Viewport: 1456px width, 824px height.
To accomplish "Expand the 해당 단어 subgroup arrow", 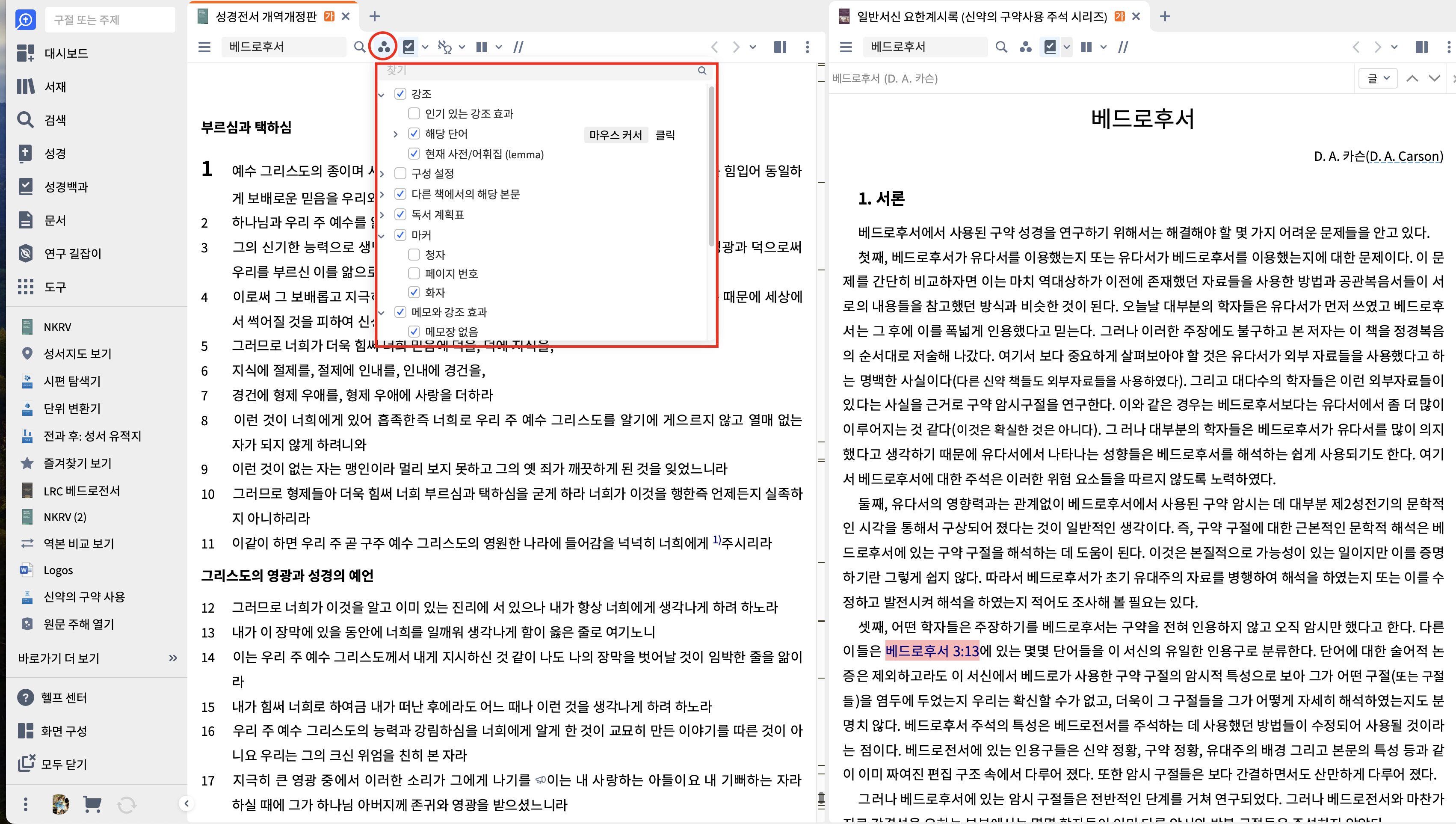I will pos(395,134).
